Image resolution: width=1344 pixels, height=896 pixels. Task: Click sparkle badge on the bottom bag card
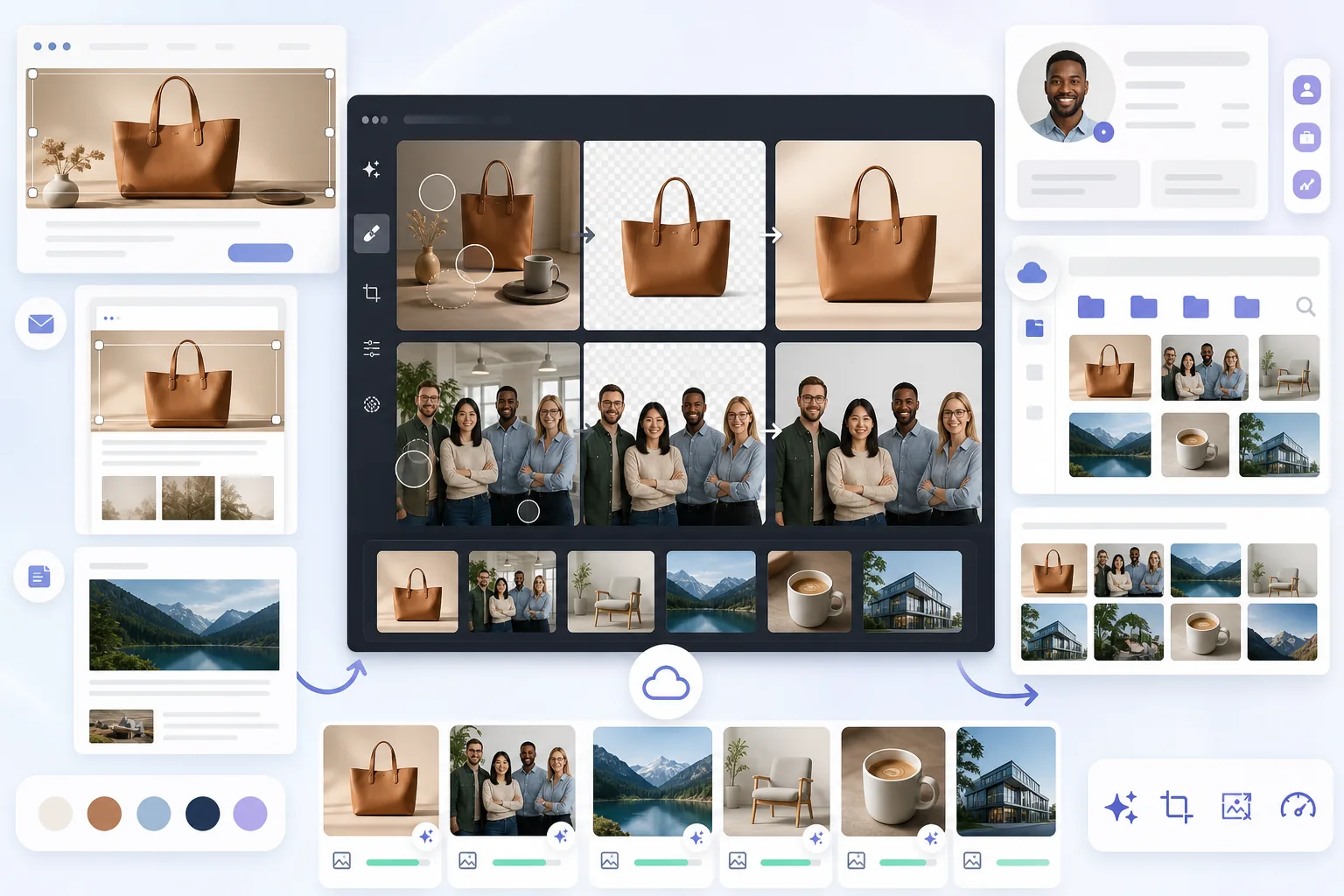[x=426, y=837]
